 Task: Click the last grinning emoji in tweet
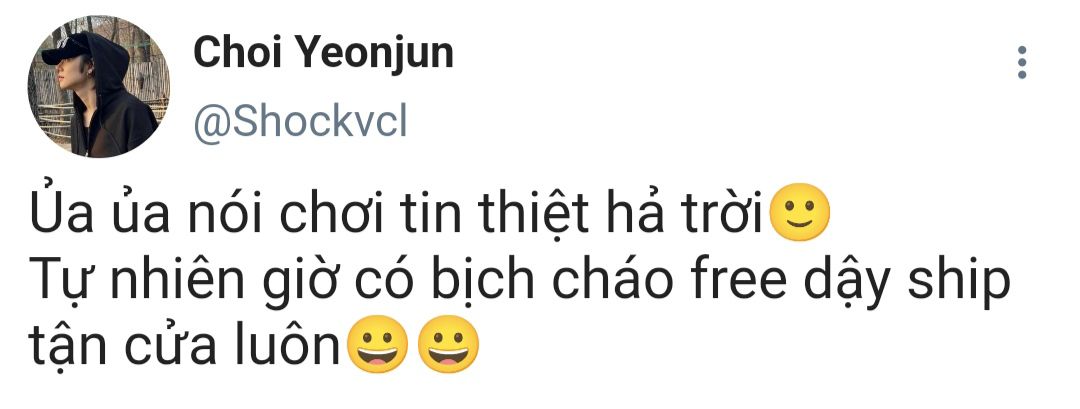tap(448, 344)
